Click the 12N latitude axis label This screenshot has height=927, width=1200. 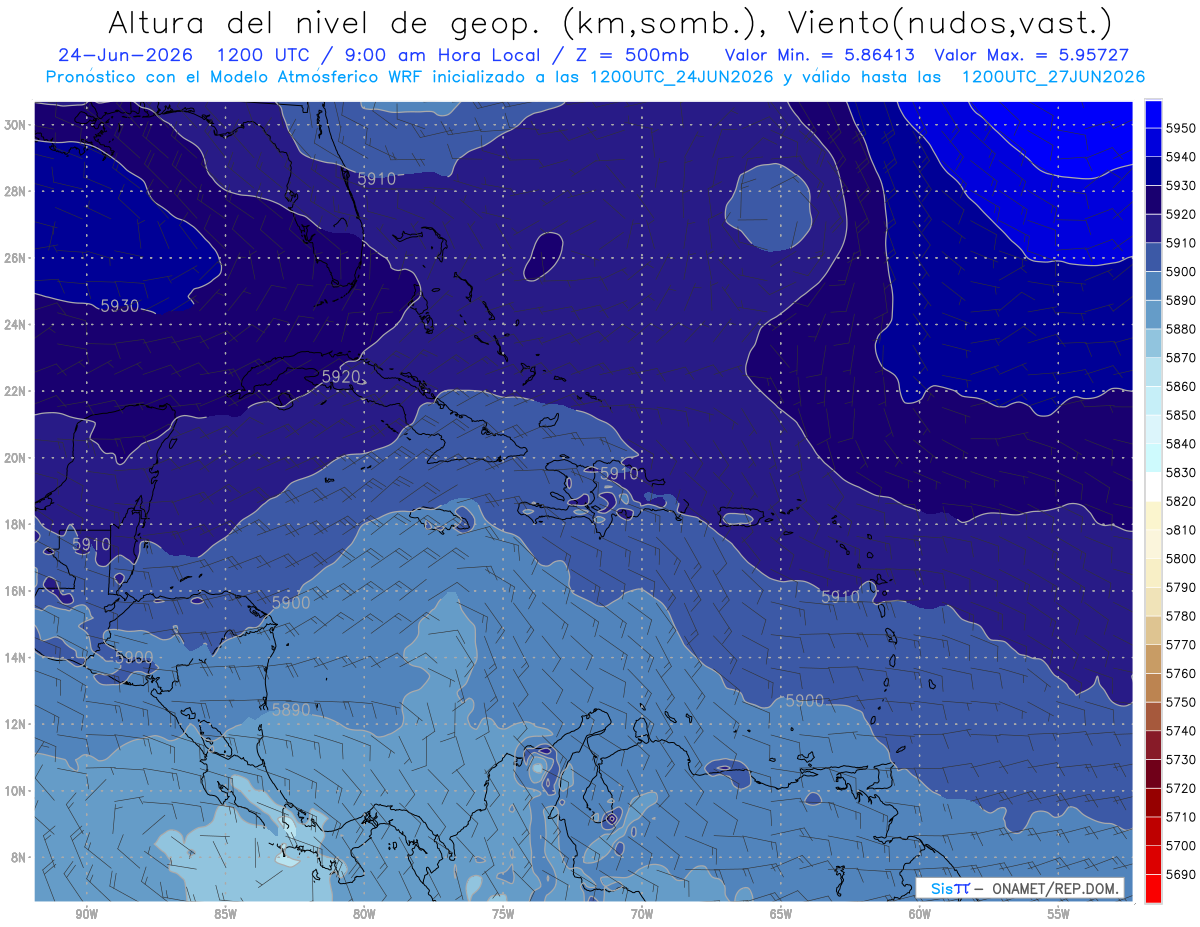click(16, 724)
